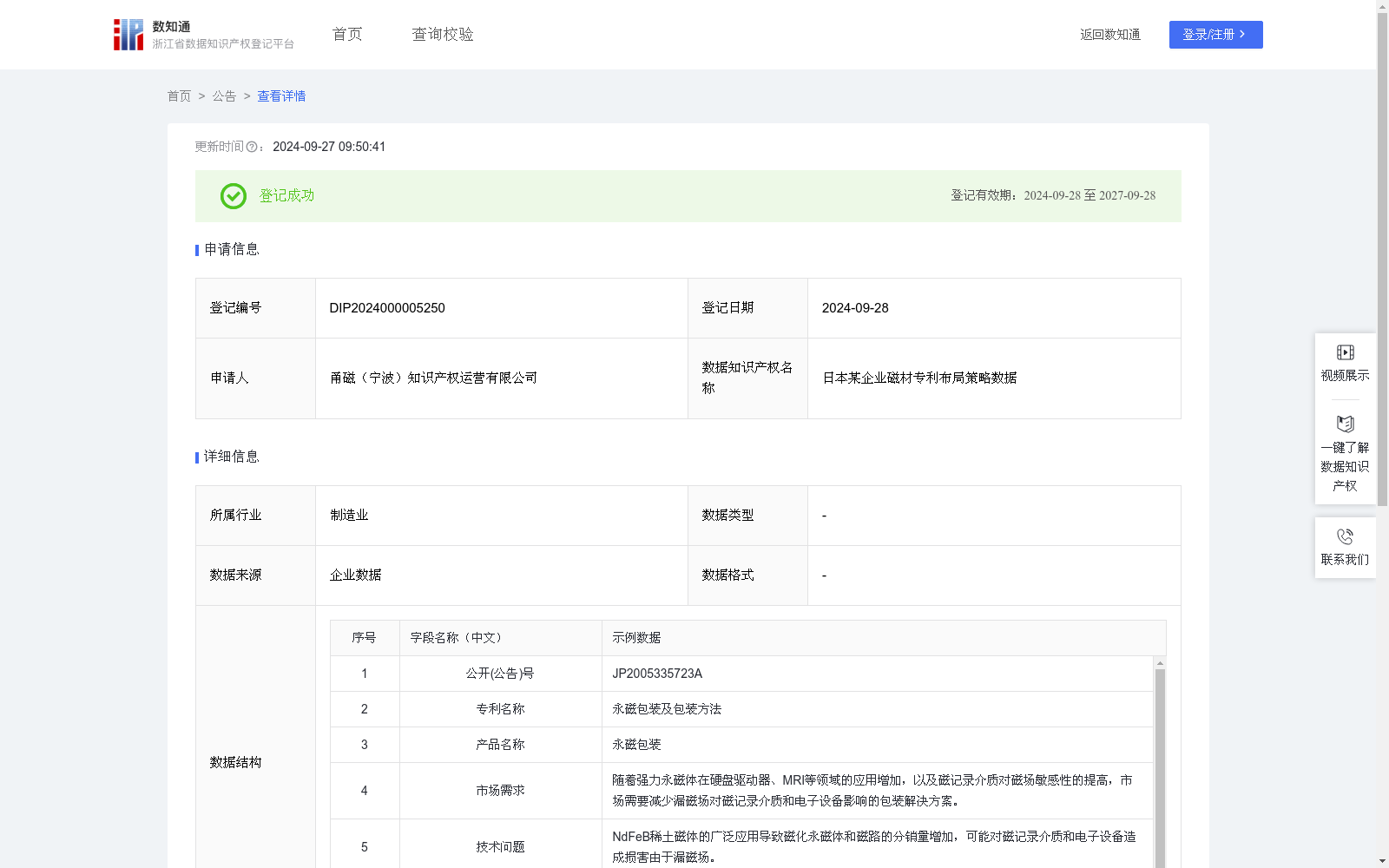
Task: Click the 序号 column header
Action: coord(364,638)
